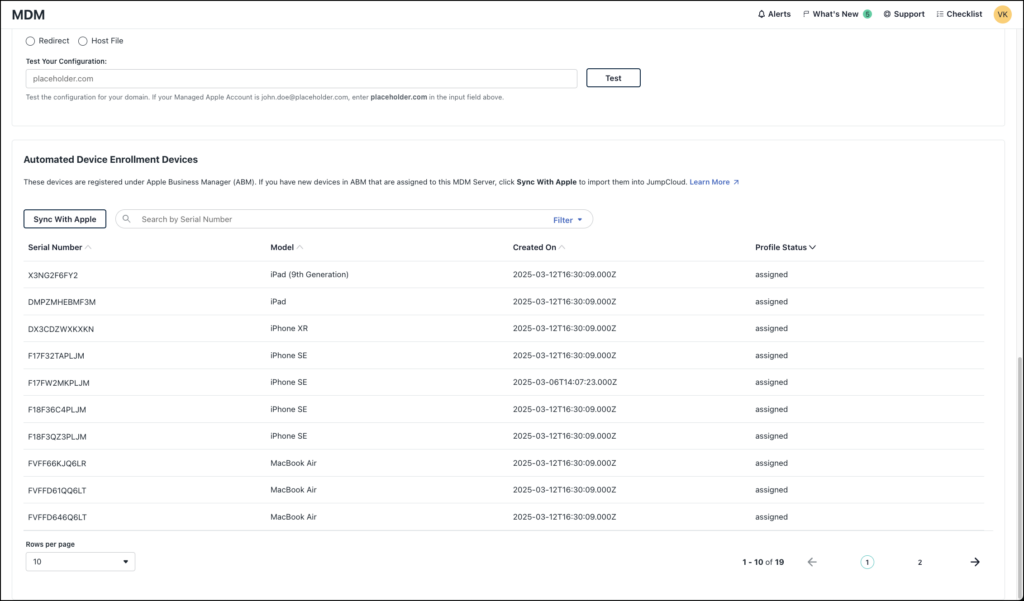Image resolution: width=1024 pixels, height=601 pixels.
Task: Select the Redirect radio option
Action: click(30, 41)
